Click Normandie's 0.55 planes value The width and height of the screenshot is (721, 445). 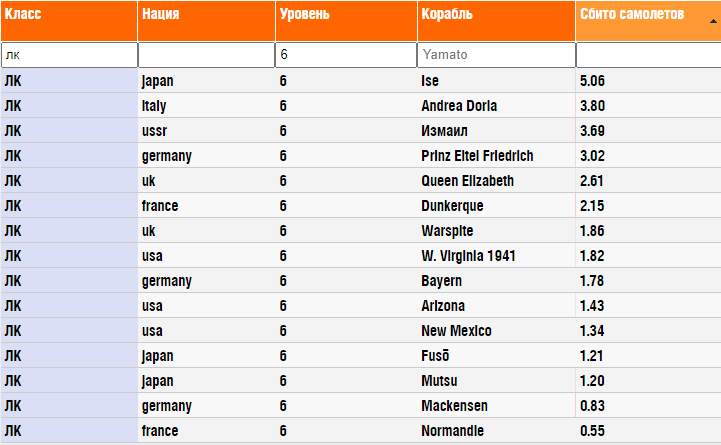[592, 431]
